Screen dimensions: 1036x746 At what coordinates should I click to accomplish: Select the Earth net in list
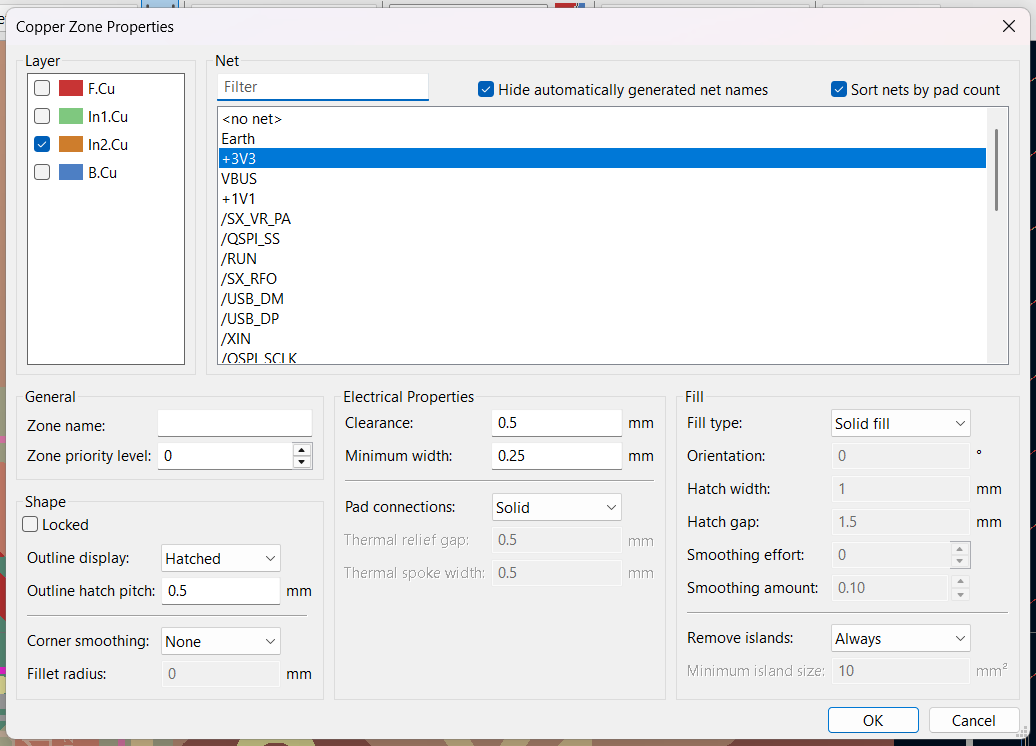(238, 139)
